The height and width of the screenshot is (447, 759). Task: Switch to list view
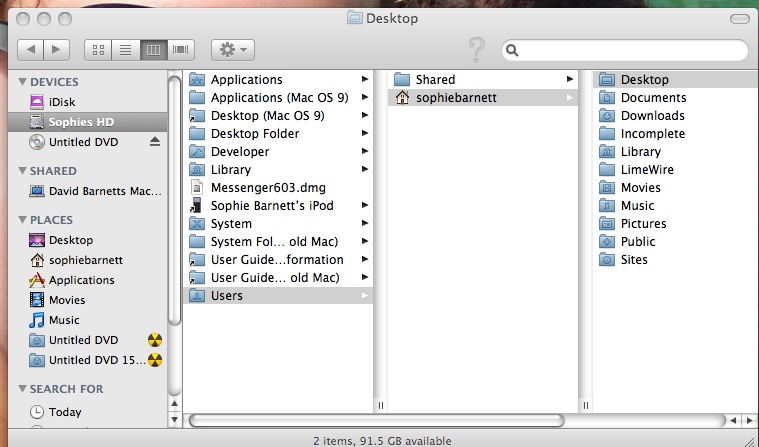tap(126, 49)
